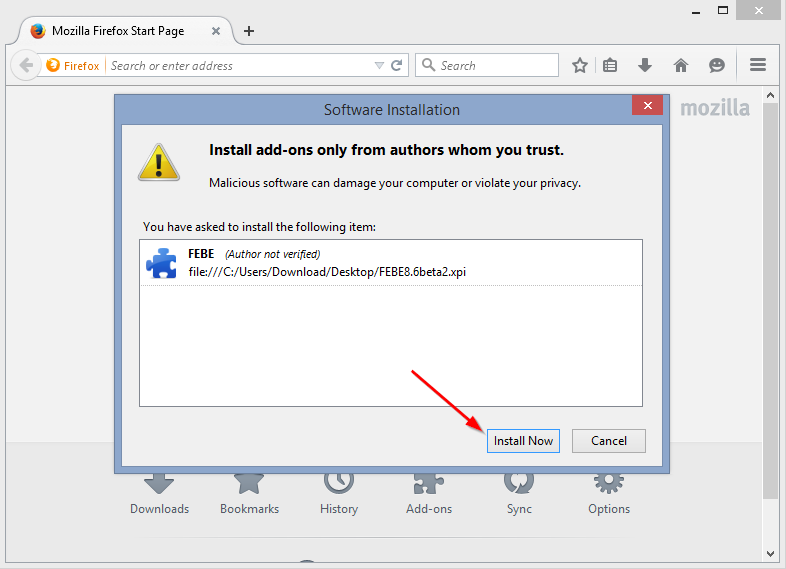Focus the Search box
786x569 pixels.
487,65
